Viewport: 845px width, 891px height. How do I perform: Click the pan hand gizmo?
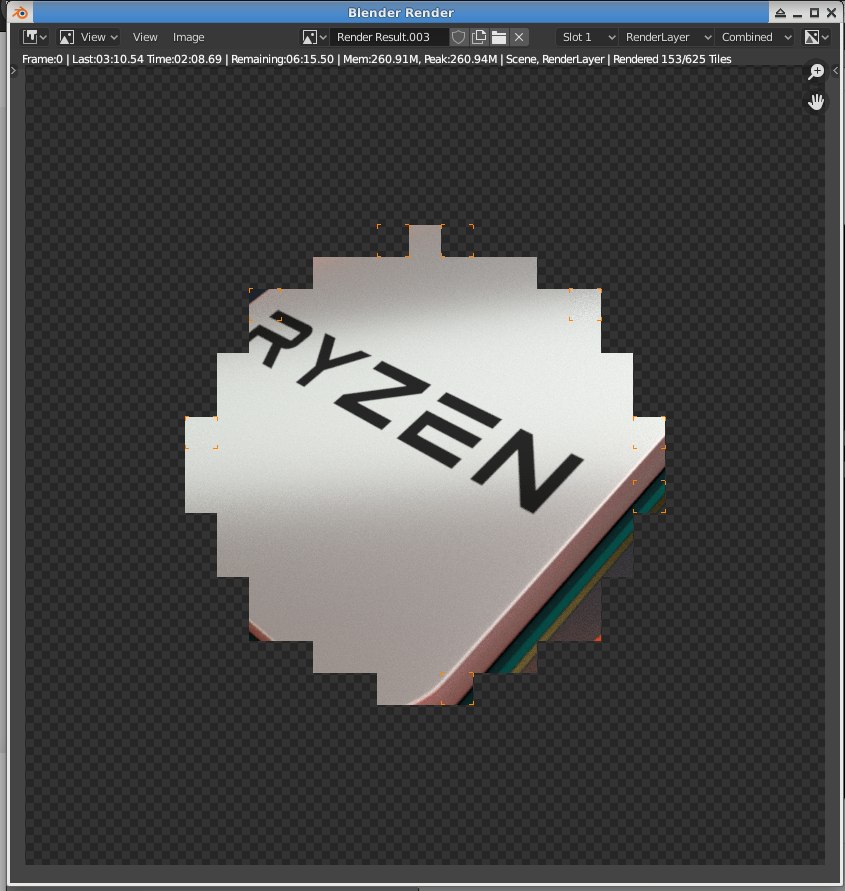816,102
